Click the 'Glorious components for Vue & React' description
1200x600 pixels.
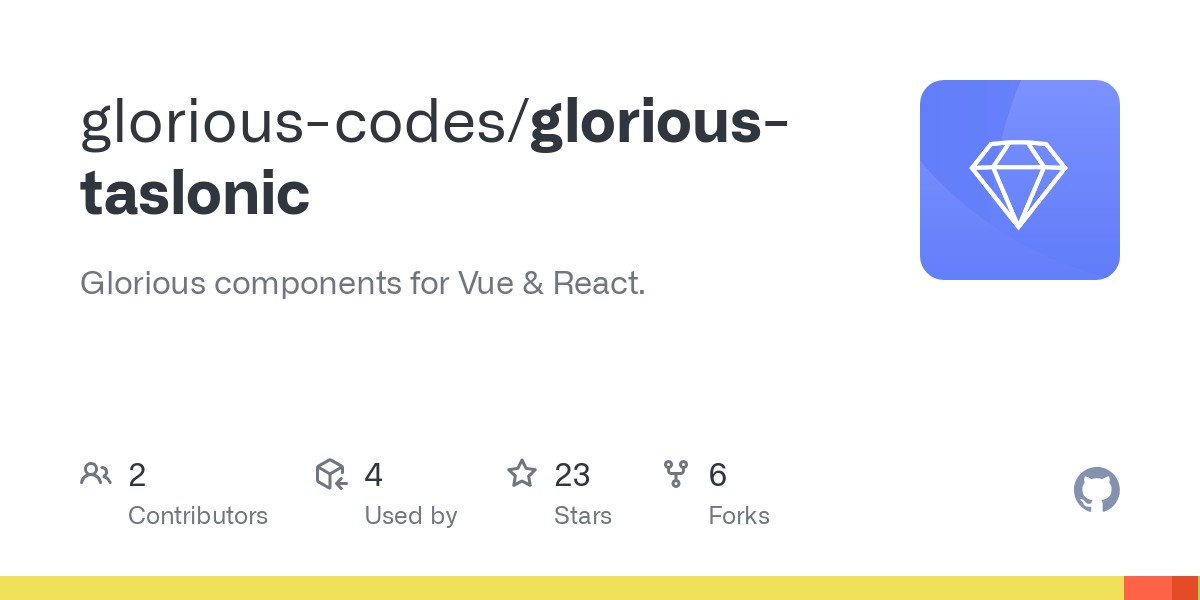(363, 283)
